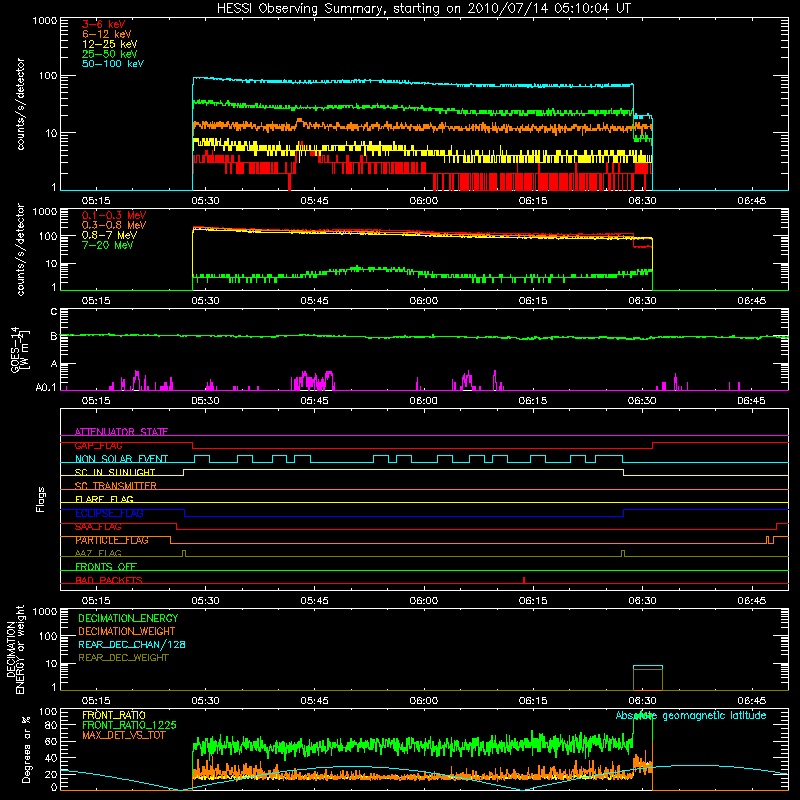This screenshot has height=800, width=800.
Task: Click the 05:30 tick label under the flags panel
Action: 205,601
